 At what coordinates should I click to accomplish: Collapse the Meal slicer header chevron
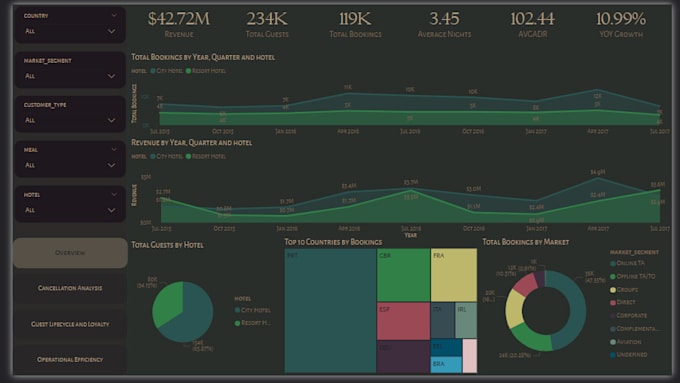coord(114,150)
